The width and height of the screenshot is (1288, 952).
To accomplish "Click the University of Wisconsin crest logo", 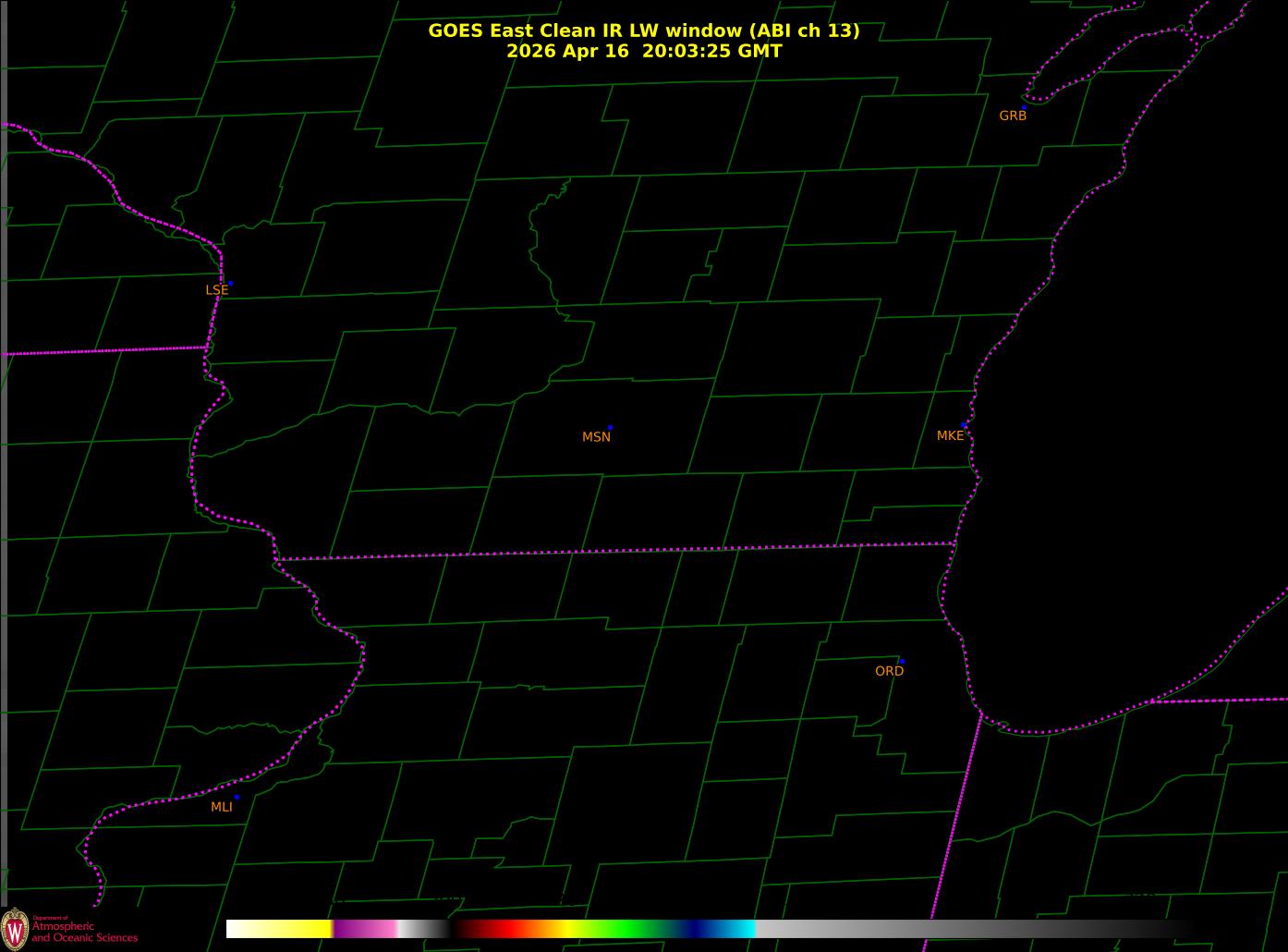I will (15, 927).
